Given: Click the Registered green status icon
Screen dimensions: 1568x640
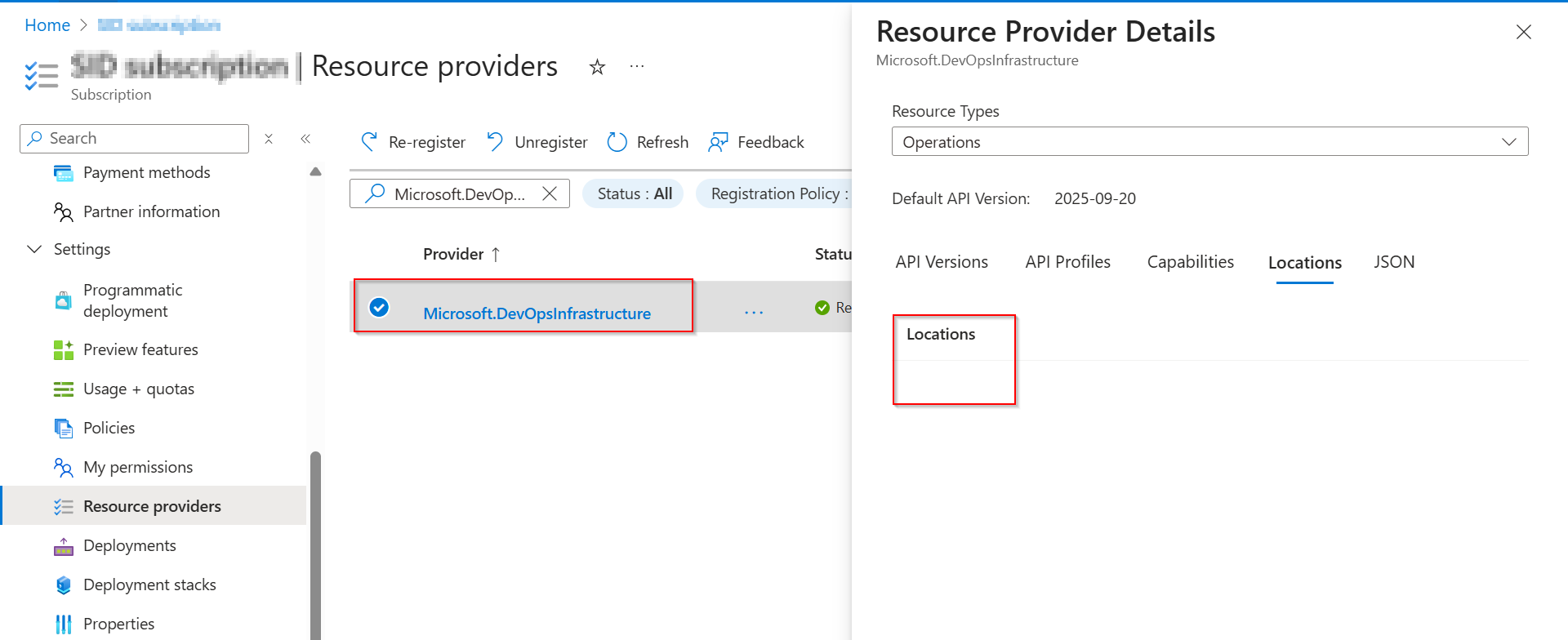Looking at the screenshot, I should tap(822, 308).
